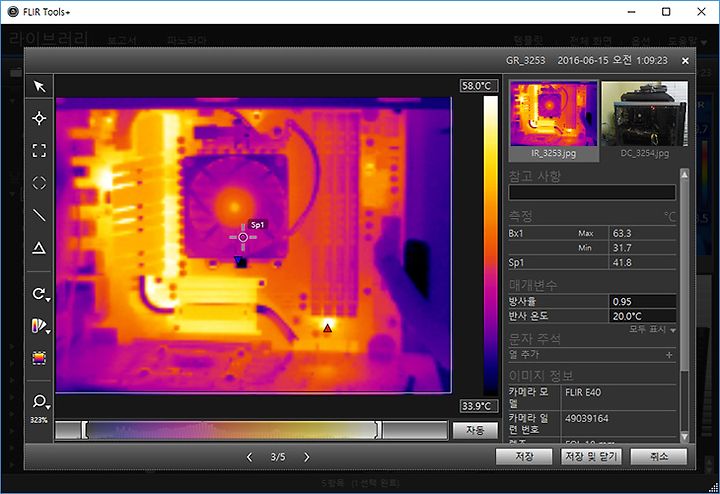Close the image editor dialog

685,61
